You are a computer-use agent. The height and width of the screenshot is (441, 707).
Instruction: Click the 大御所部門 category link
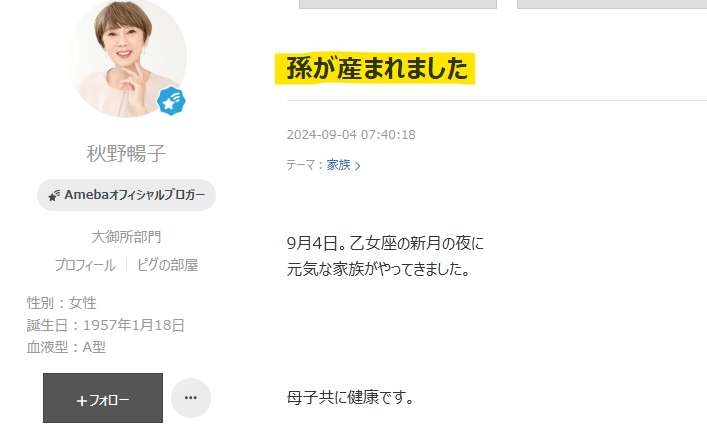click(126, 237)
